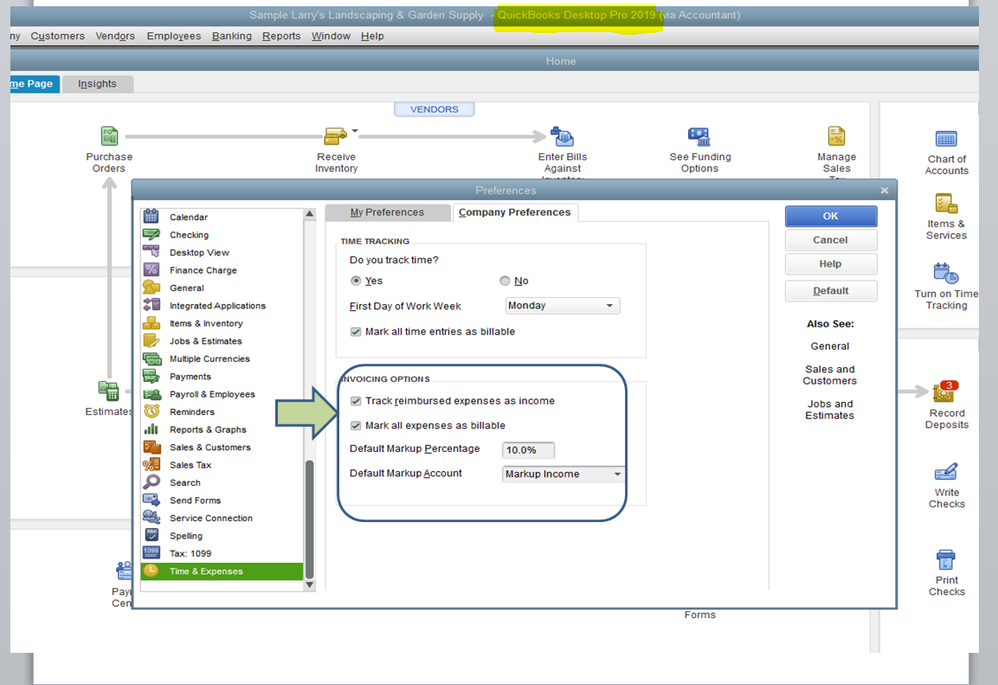This screenshot has height=685, width=998.
Task: Toggle Mark all time entries as billable
Action: [x=356, y=332]
